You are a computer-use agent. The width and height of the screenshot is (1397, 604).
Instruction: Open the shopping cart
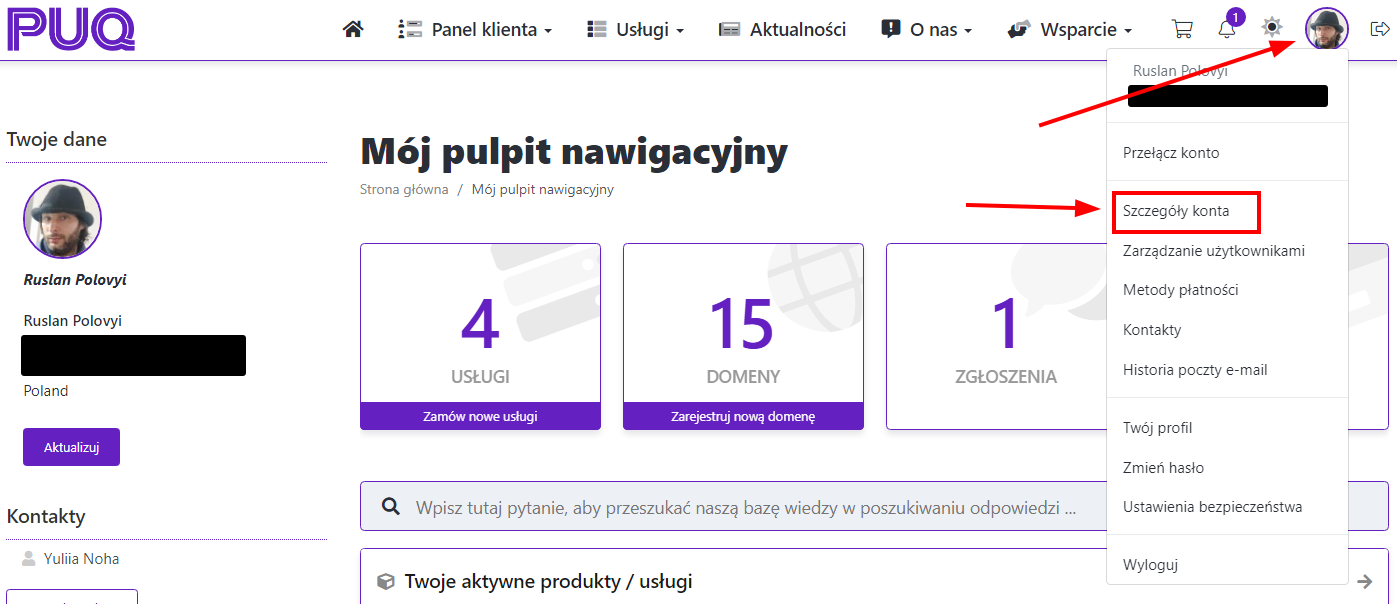(1182, 29)
